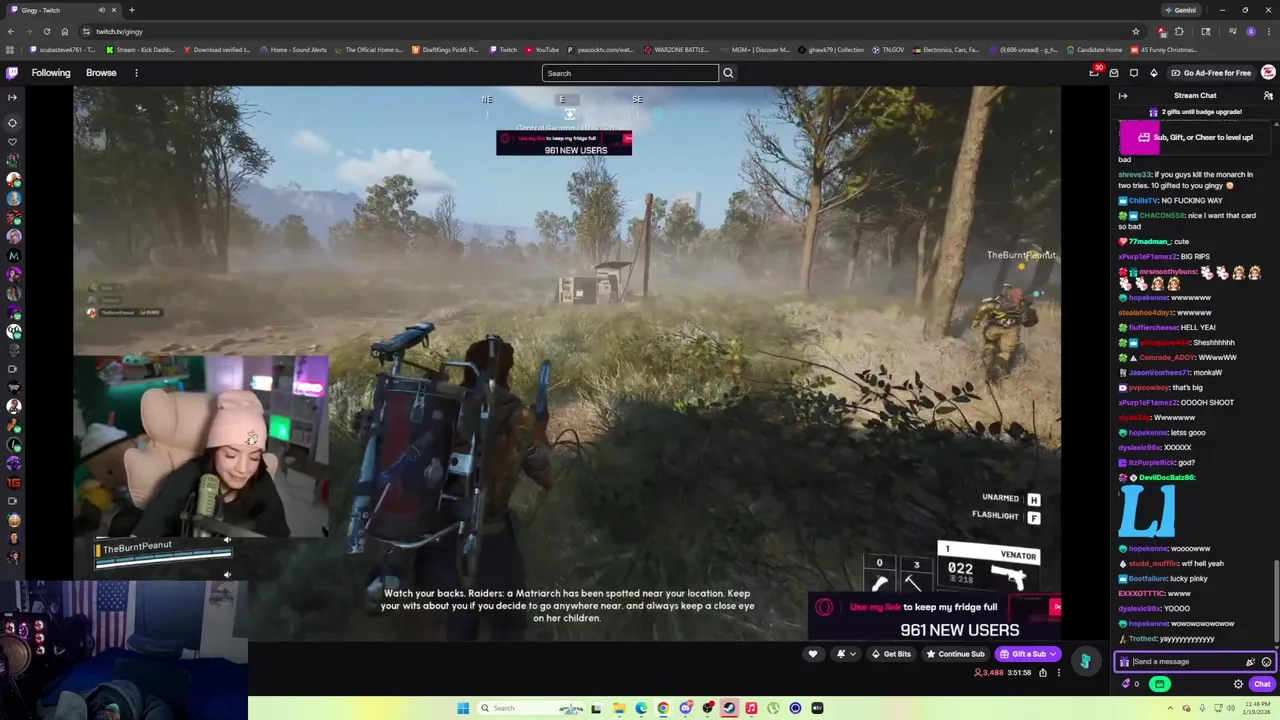Open the DraftKings Pick6 bookmark

(445, 50)
